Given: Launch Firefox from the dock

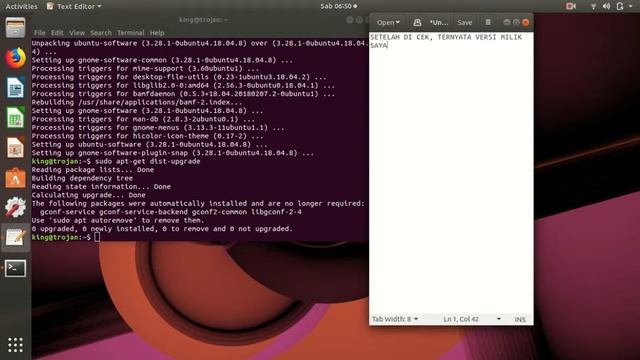Looking at the screenshot, I should (x=16, y=58).
